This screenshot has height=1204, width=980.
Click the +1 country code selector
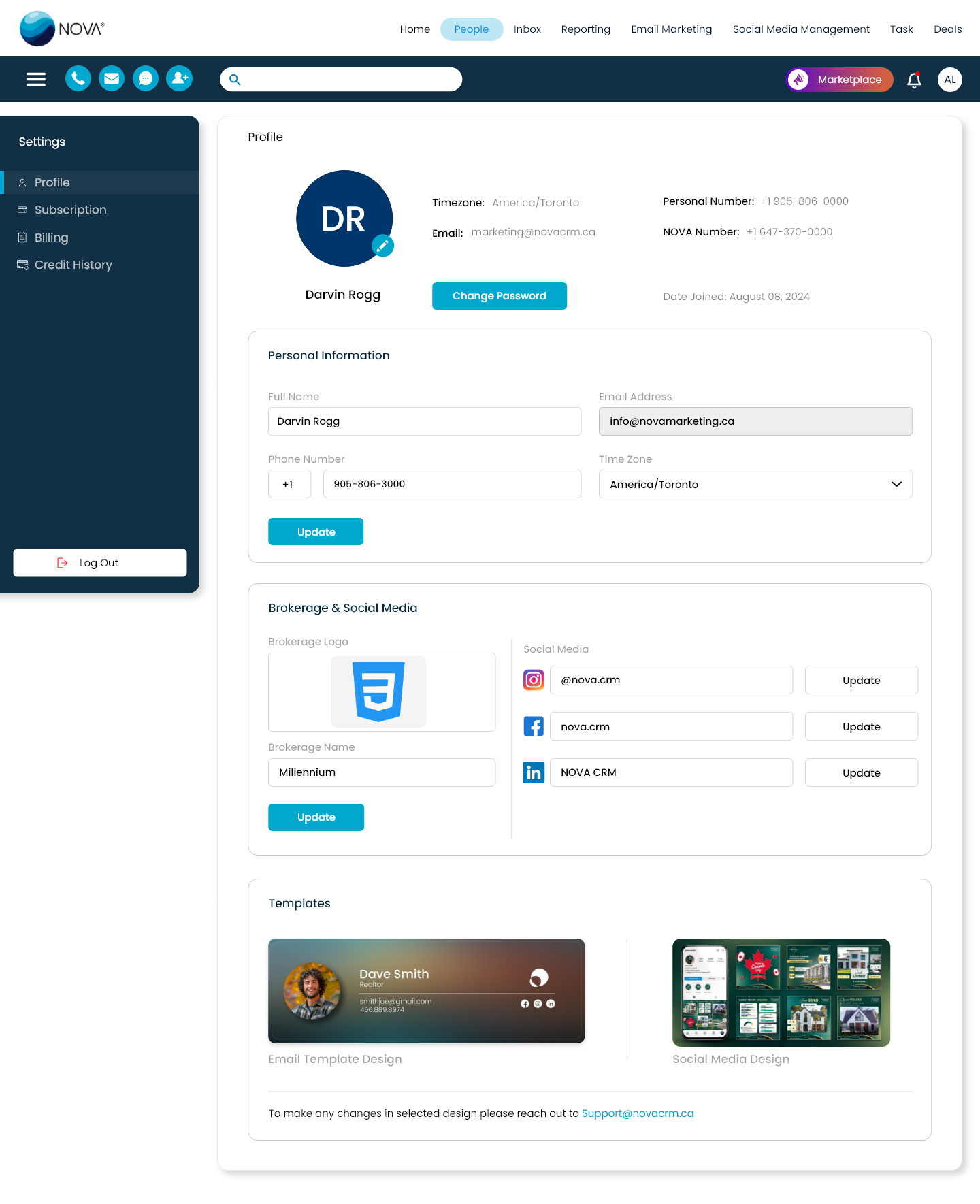pyautogui.click(x=289, y=484)
